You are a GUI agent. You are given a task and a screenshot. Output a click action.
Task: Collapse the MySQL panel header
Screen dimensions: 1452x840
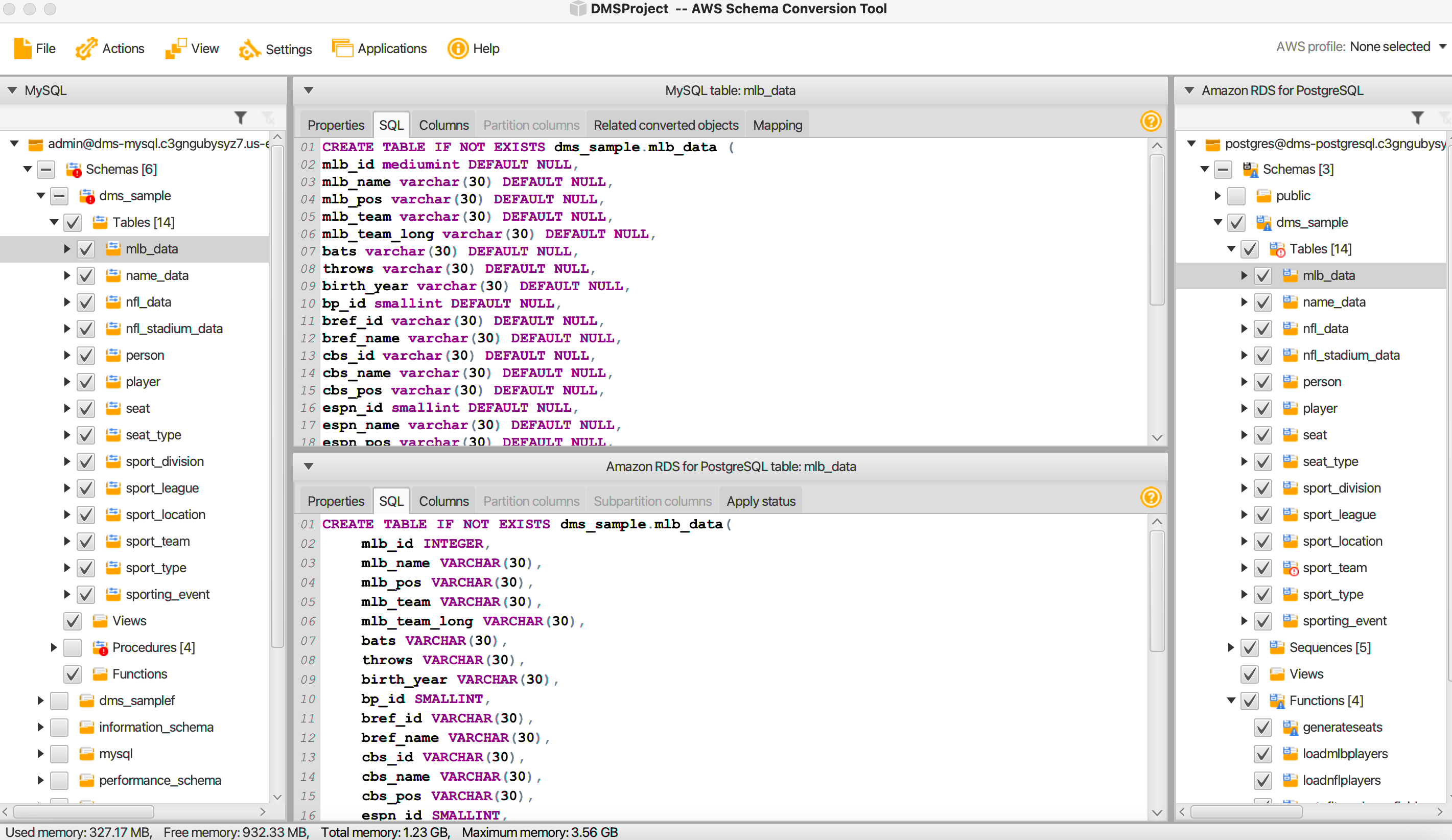pos(12,90)
